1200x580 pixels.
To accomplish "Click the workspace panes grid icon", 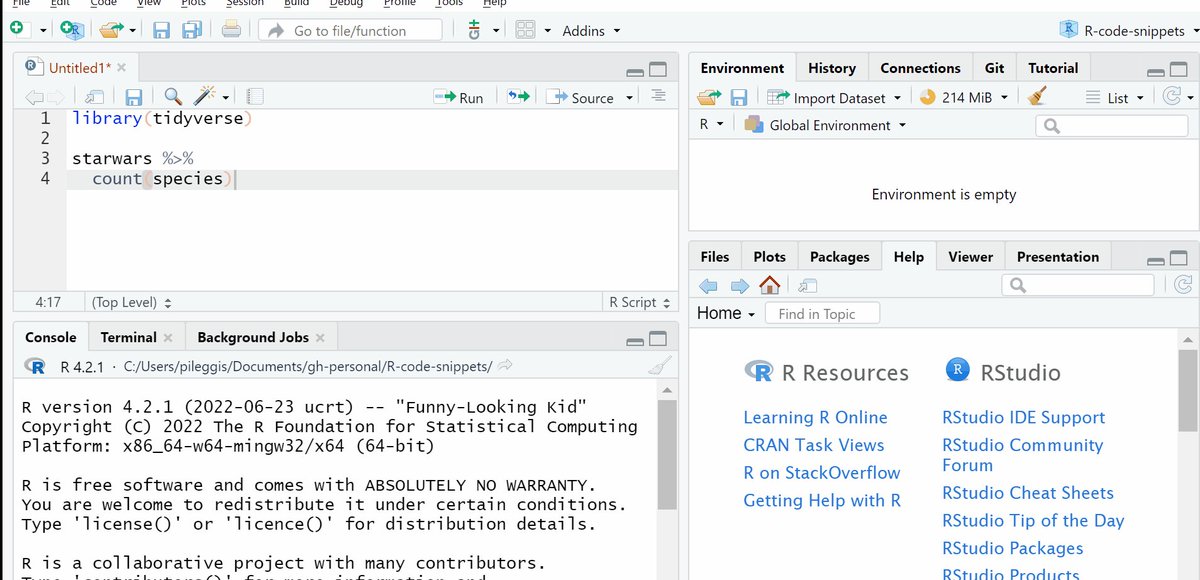I will pos(526,30).
